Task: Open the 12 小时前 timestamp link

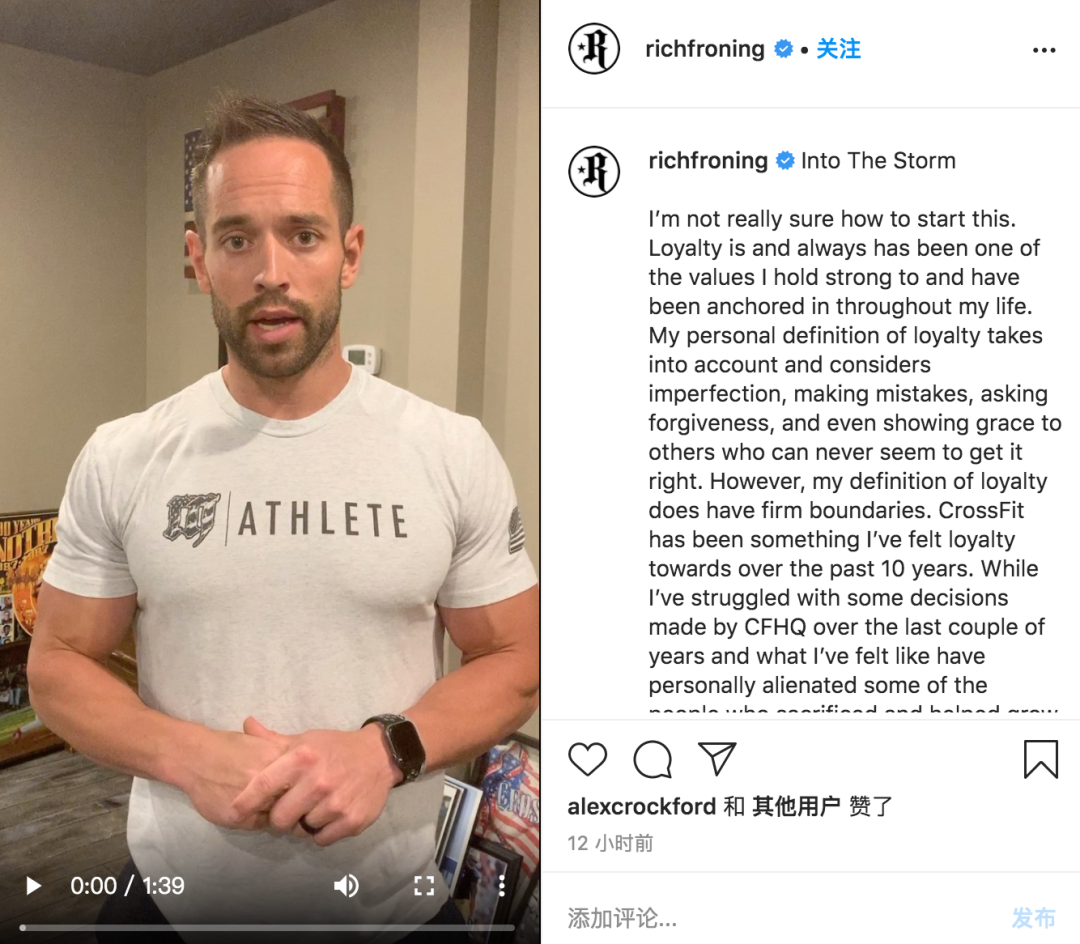Action: click(610, 843)
